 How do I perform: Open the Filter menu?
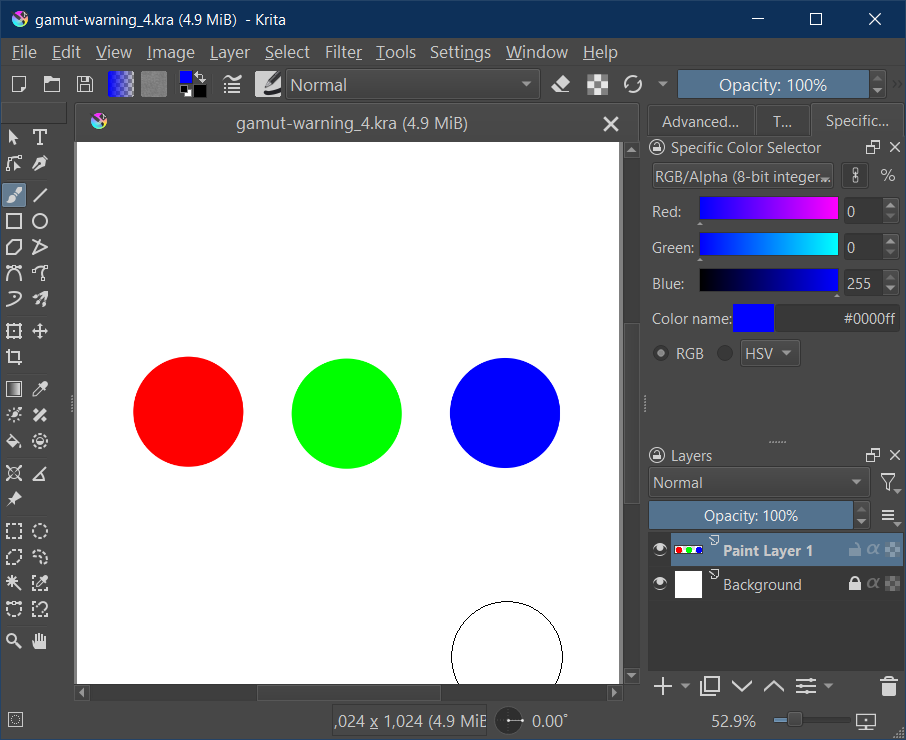[x=343, y=52]
